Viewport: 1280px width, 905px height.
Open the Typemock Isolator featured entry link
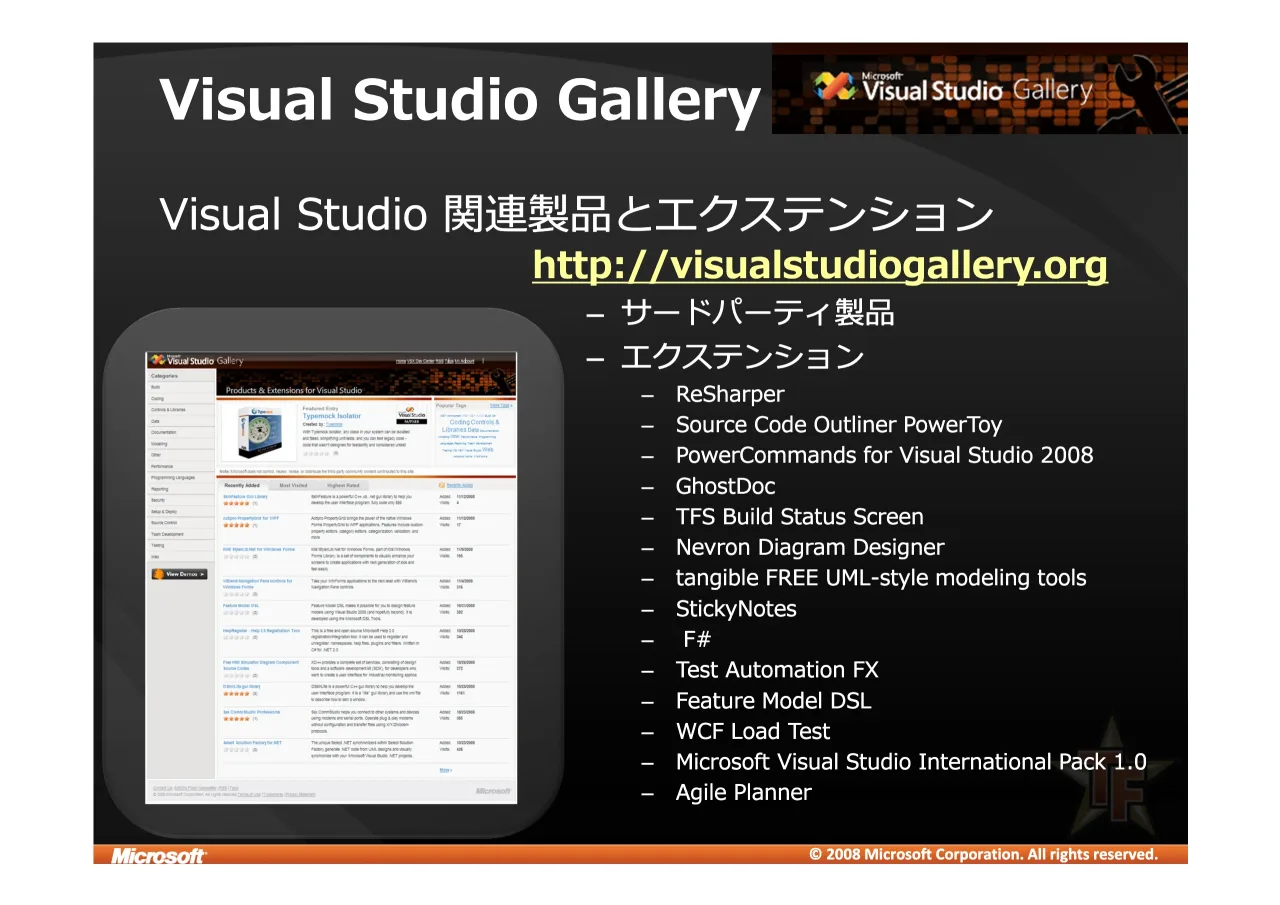[x=332, y=416]
